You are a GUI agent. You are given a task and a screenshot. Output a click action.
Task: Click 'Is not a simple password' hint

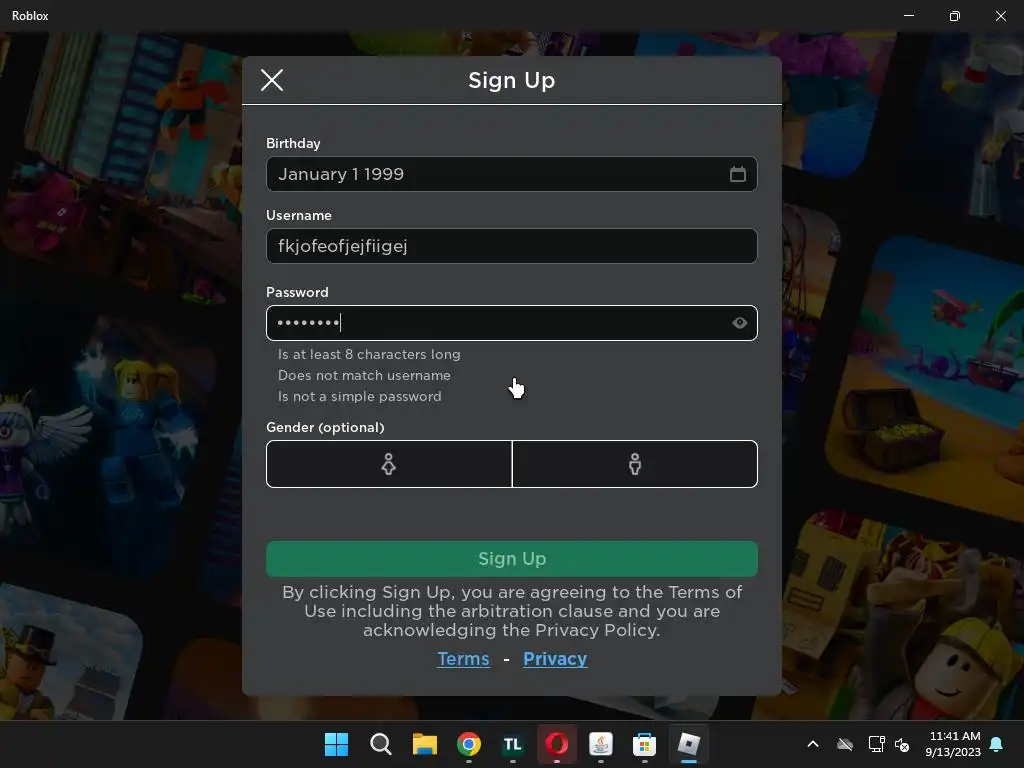359,396
